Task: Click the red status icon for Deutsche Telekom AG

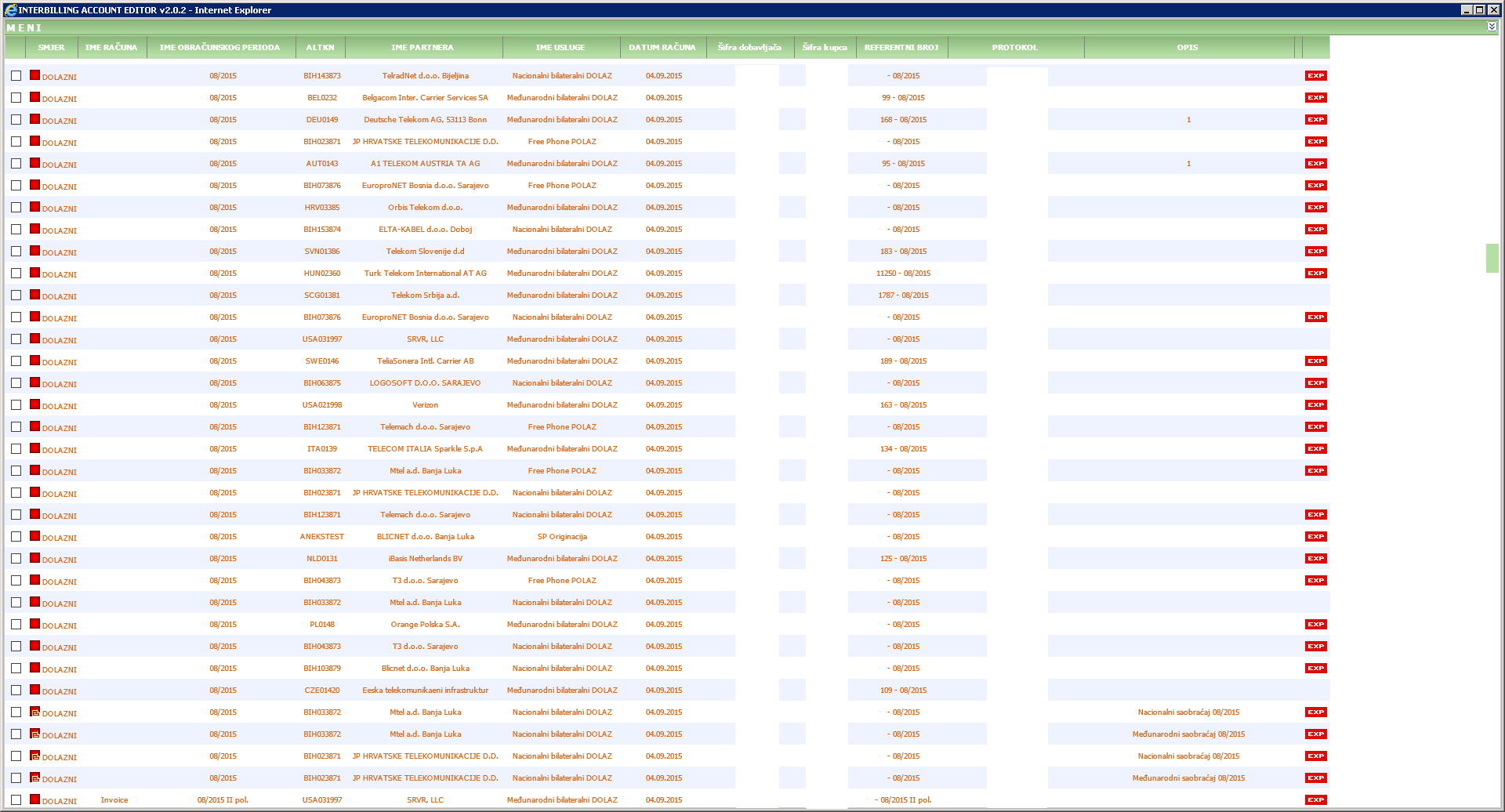Action: pyautogui.click(x=34, y=119)
